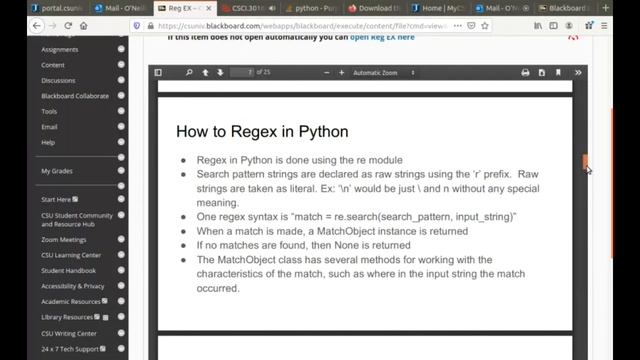Image resolution: width=640 pixels, height=360 pixels.
Task: Open Student Handbook link
Action: pyautogui.click(x=68, y=271)
